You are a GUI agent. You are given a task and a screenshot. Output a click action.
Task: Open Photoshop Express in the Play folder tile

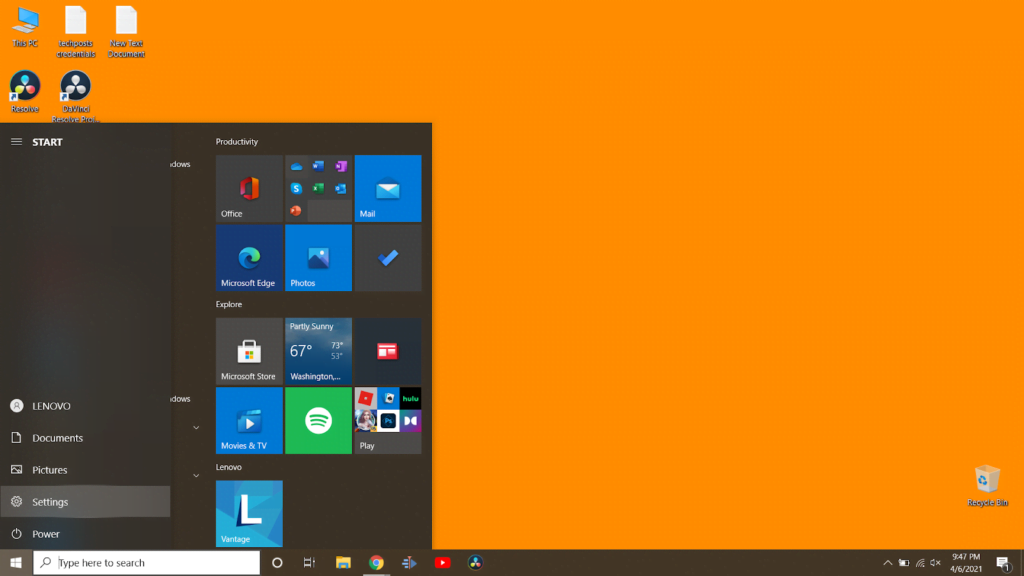tap(389, 421)
